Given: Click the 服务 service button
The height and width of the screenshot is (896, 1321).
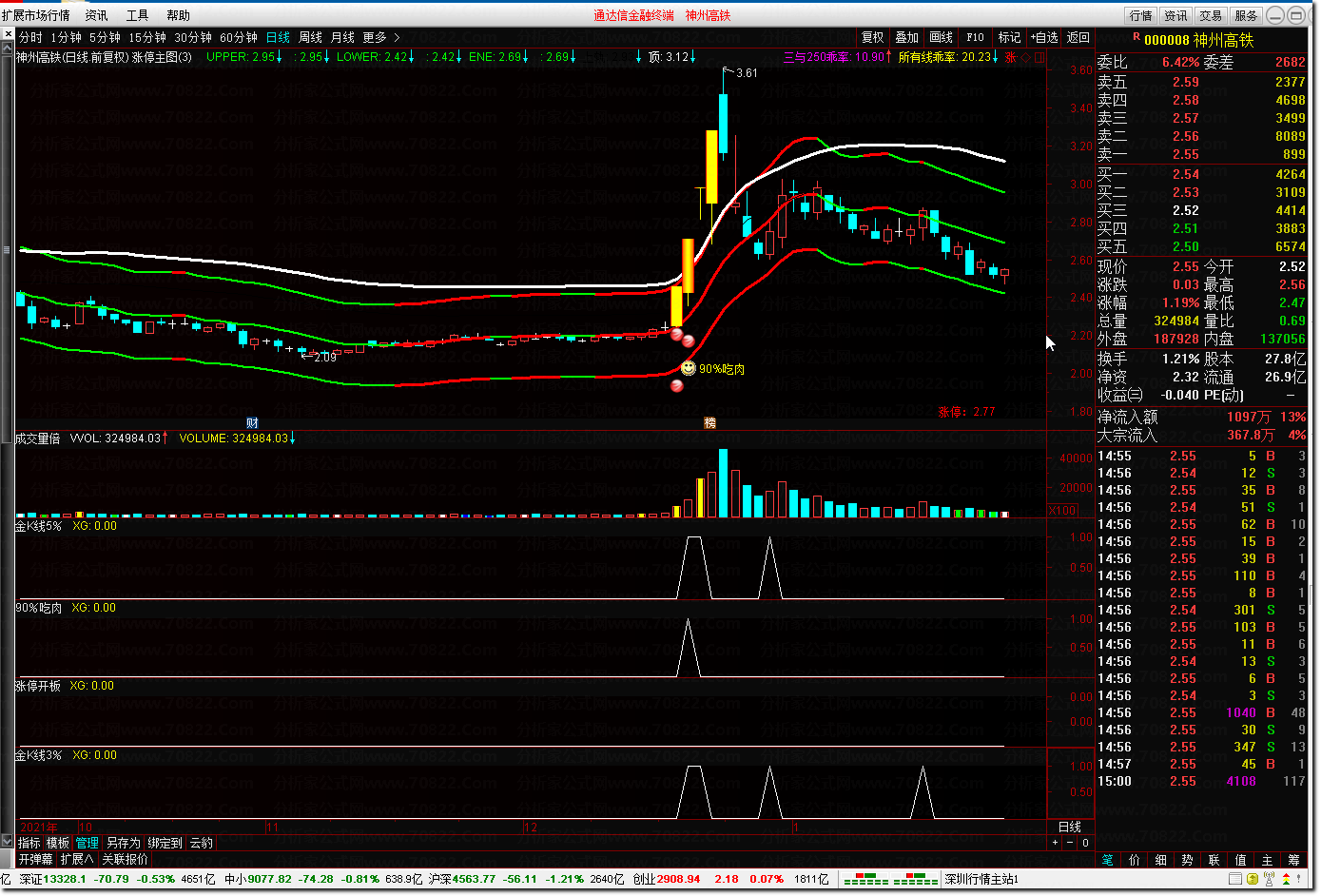Looking at the screenshot, I should click(x=1246, y=15).
